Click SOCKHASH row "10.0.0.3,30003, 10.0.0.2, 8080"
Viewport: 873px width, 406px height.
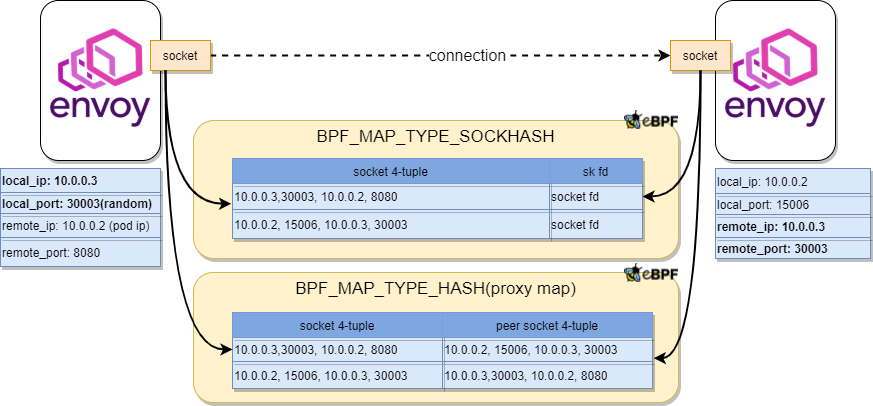pyautogui.click(x=390, y=197)
